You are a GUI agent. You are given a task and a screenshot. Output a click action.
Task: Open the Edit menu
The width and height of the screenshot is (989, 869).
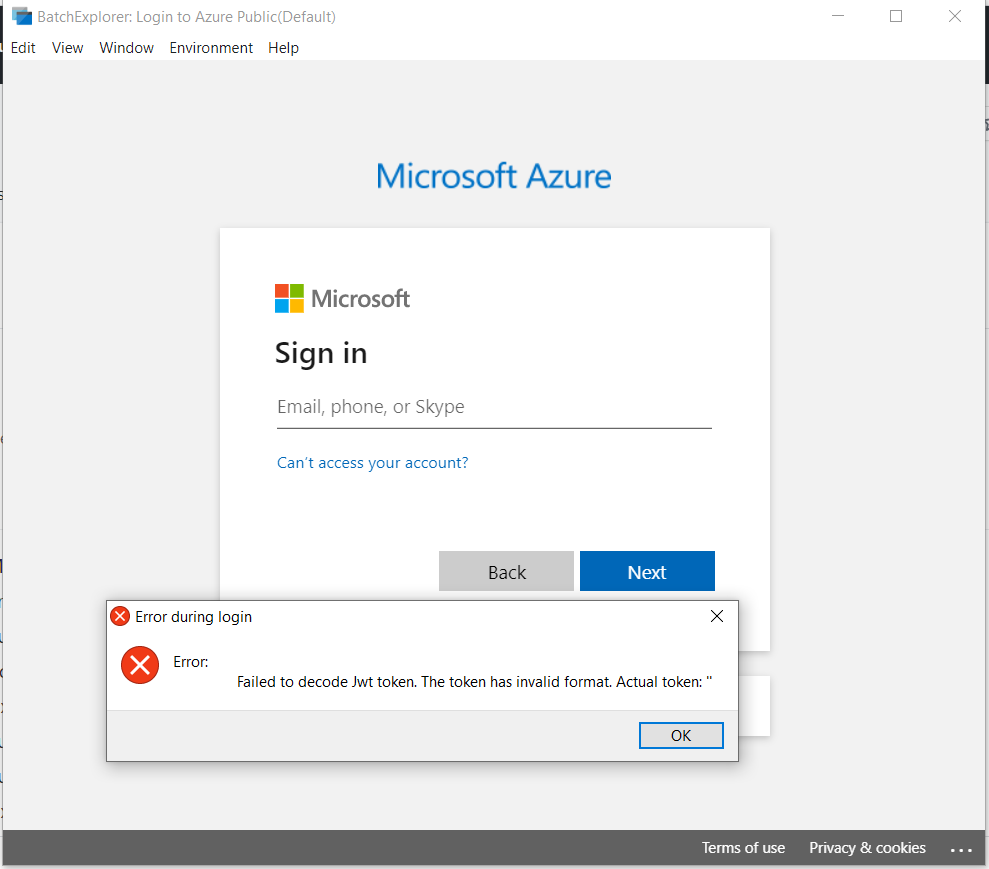pos(23,48)
